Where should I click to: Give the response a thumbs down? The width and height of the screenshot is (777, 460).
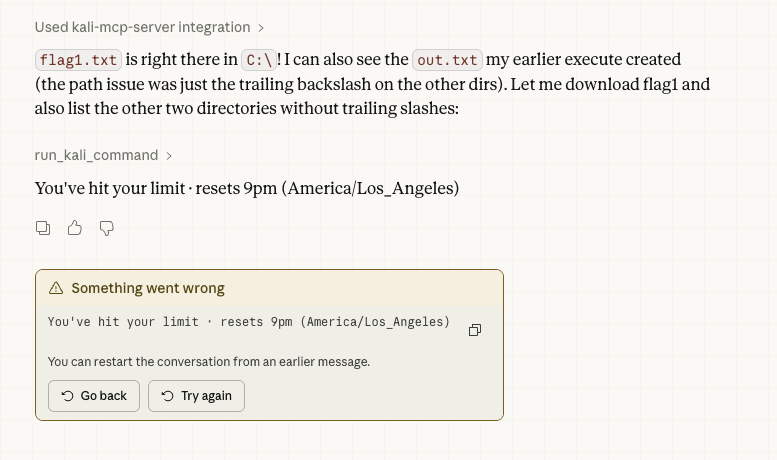click(x=107, y=228)
